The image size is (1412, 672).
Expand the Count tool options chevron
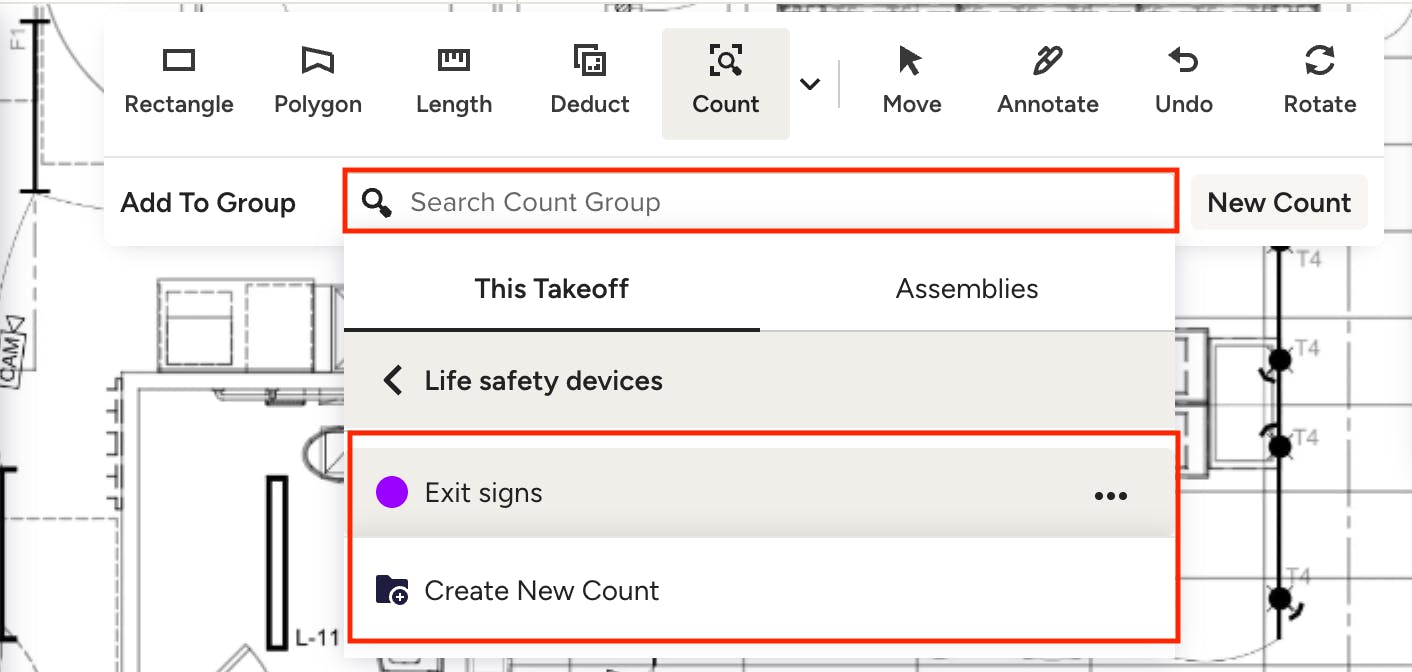pos(810,84)
